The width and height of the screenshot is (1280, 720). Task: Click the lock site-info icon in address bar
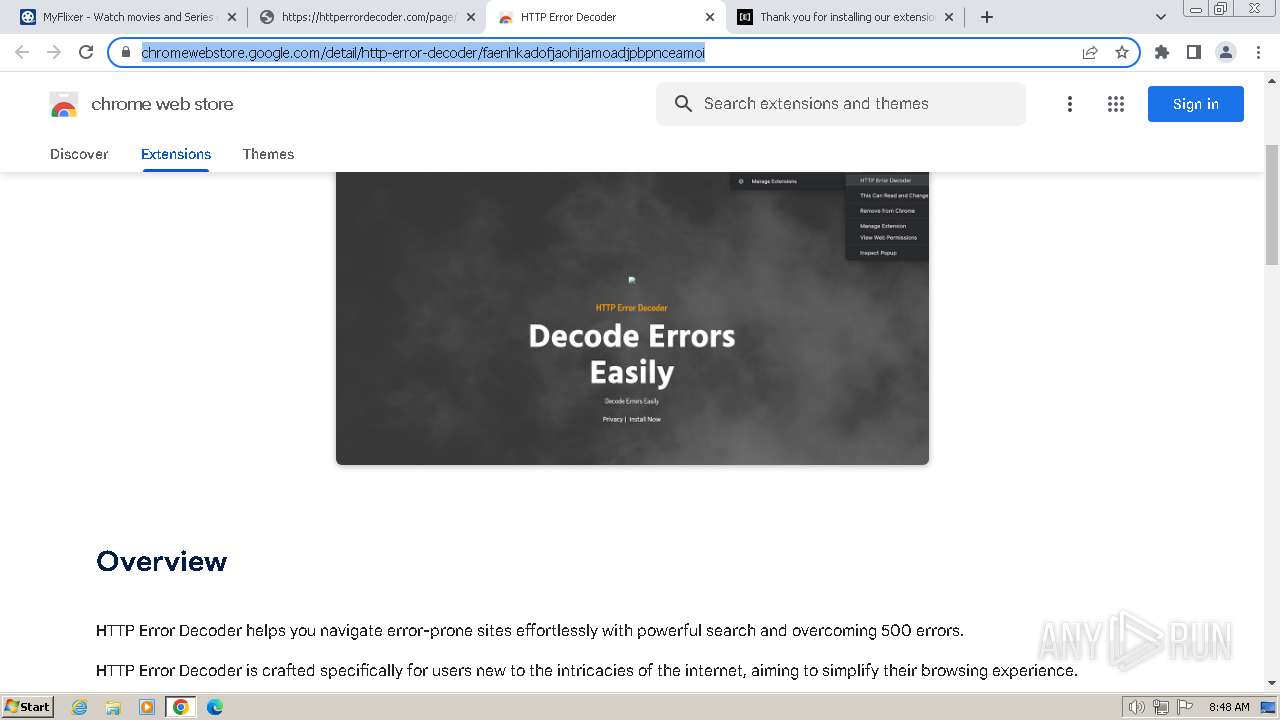(126, 52)
